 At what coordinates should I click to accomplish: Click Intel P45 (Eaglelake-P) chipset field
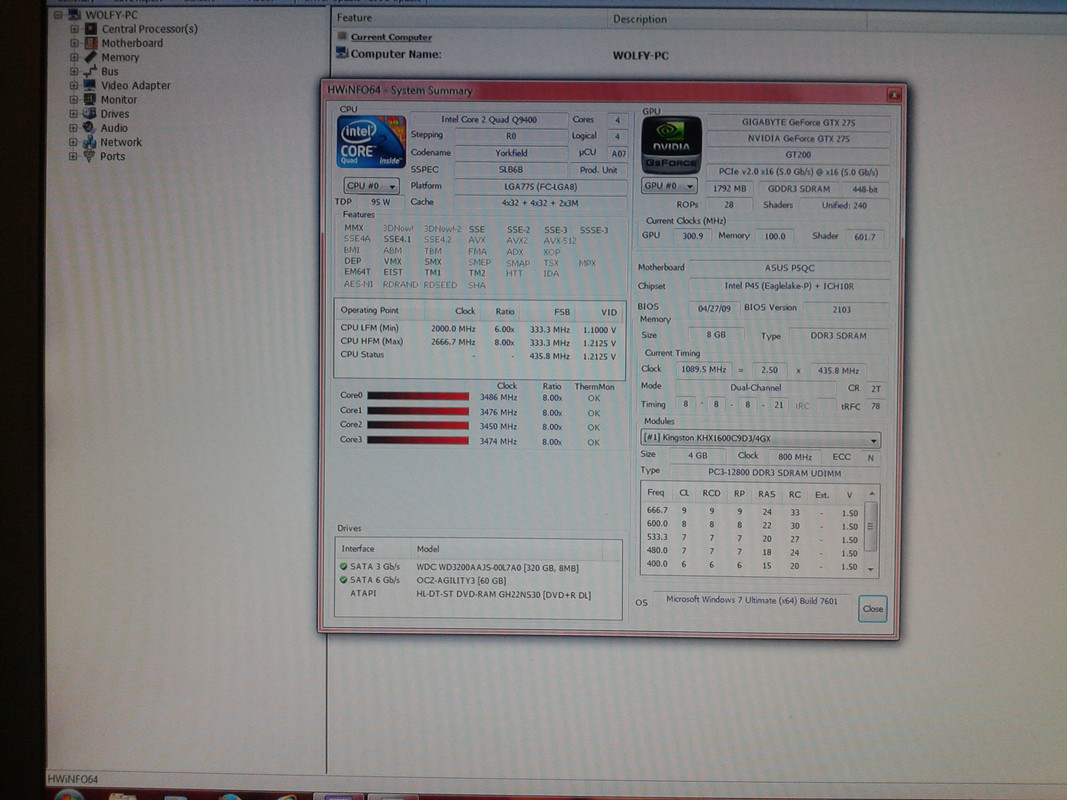pyautogui.click(x=789, y=286)
